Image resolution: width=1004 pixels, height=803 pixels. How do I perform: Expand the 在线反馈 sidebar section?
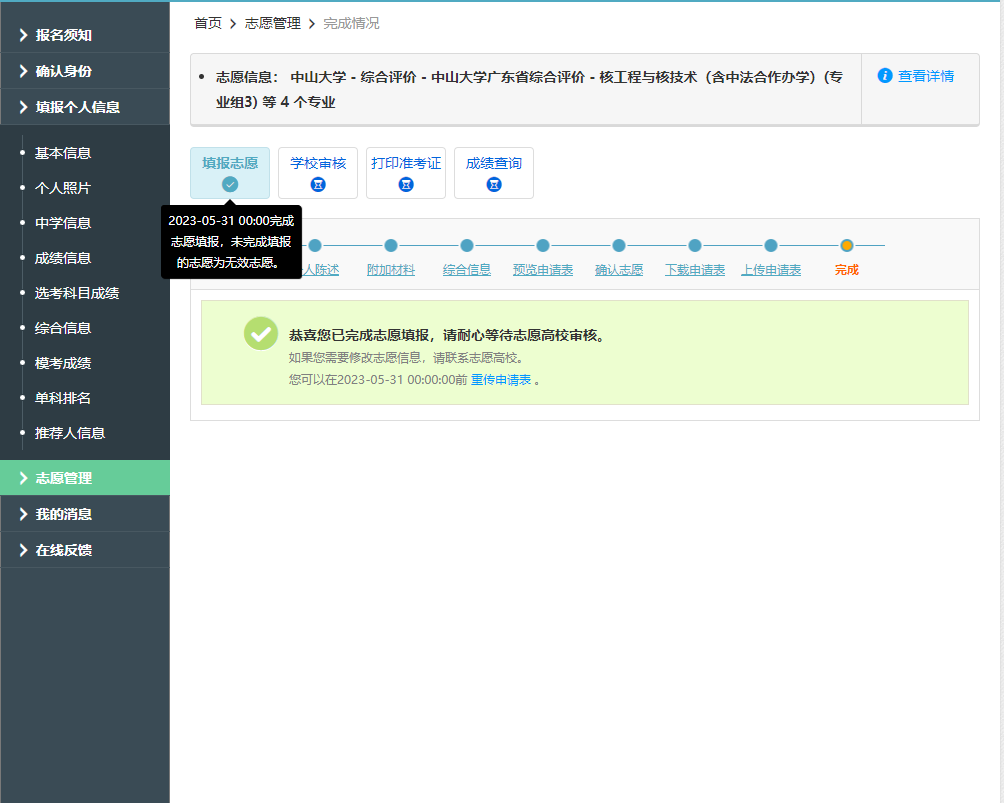pyautogui.click(x=85, y=550)
